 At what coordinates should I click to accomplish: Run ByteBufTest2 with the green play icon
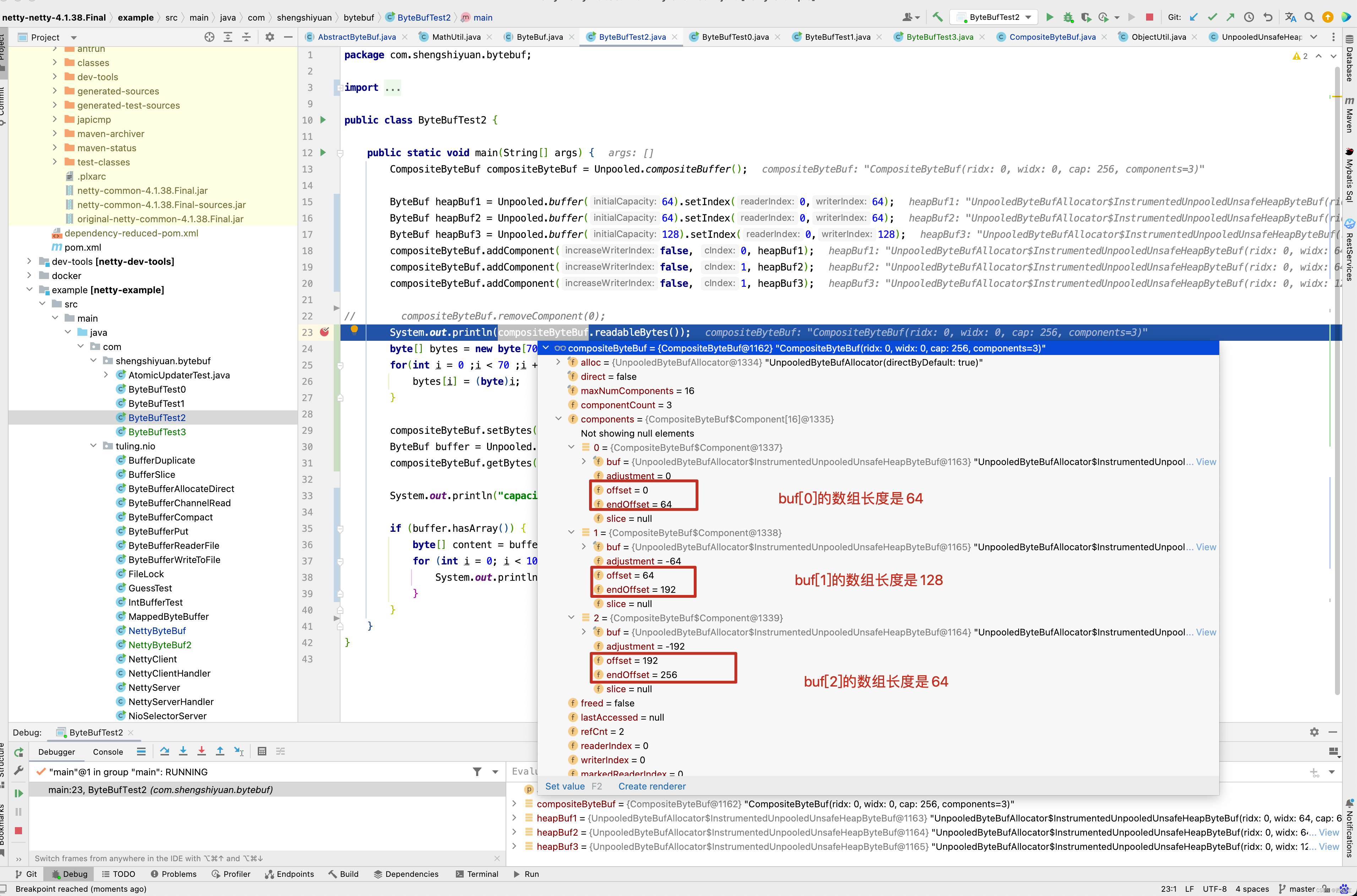(x=1050, y=17)
